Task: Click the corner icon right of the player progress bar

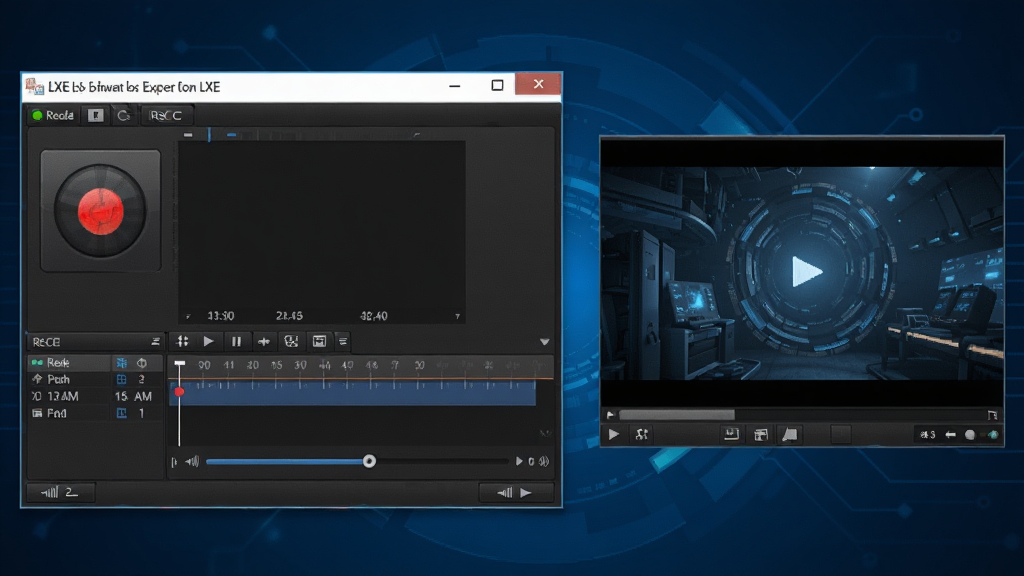Action: (x=993, y=415)
